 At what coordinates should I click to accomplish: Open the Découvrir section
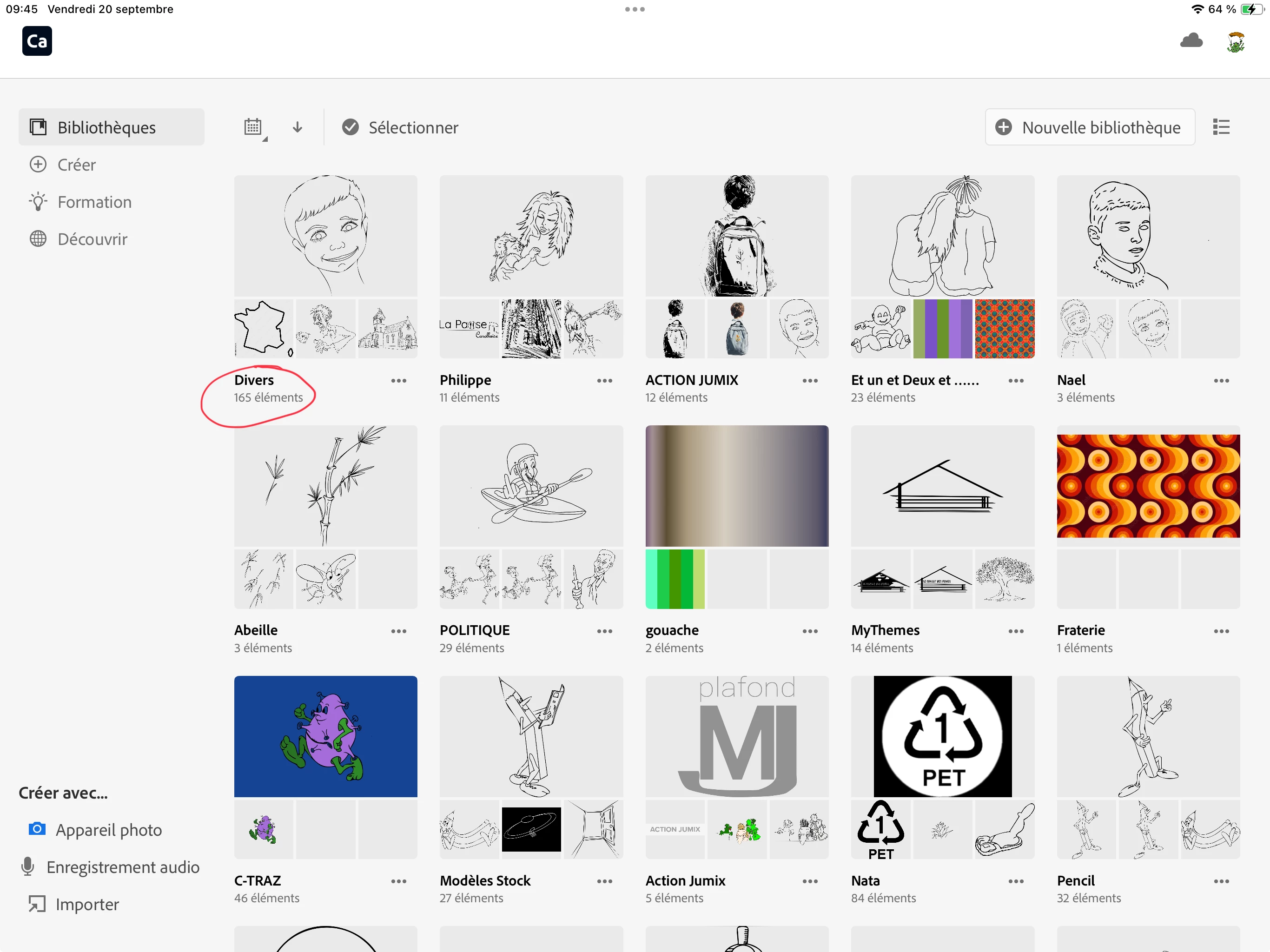click(92, 239)
